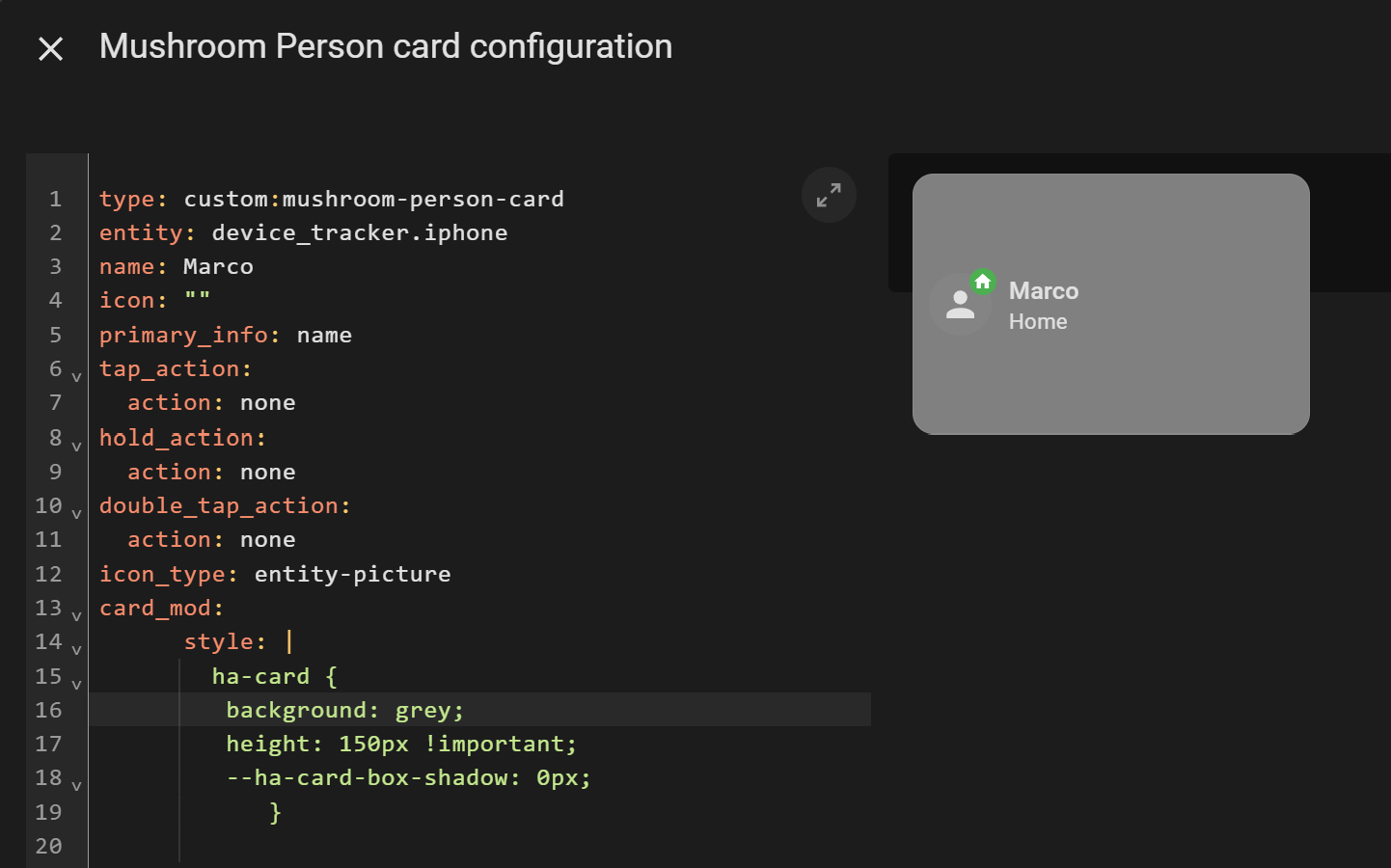Click the Home state text in preview
The height and width of the screenshot is (868, 1391).
(1038, 322)
